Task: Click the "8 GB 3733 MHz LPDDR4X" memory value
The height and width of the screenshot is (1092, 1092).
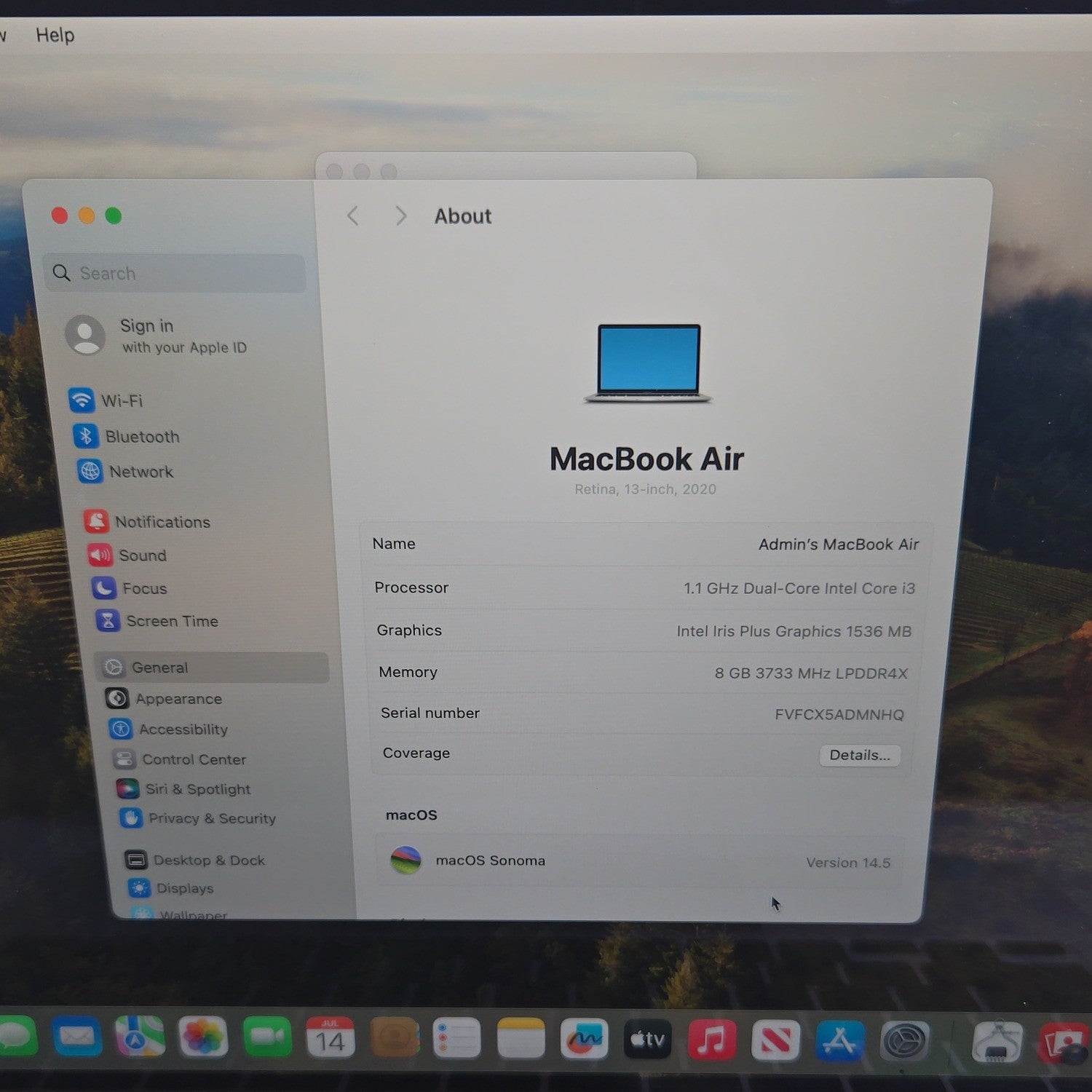Action: [811, 673]
